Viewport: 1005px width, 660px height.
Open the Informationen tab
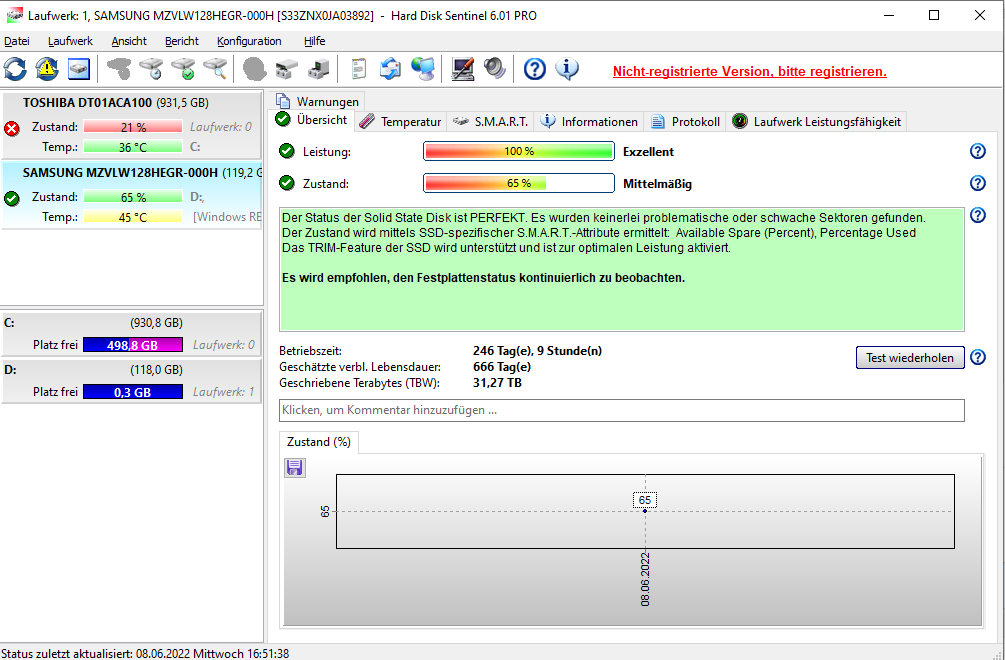(589, 122)
